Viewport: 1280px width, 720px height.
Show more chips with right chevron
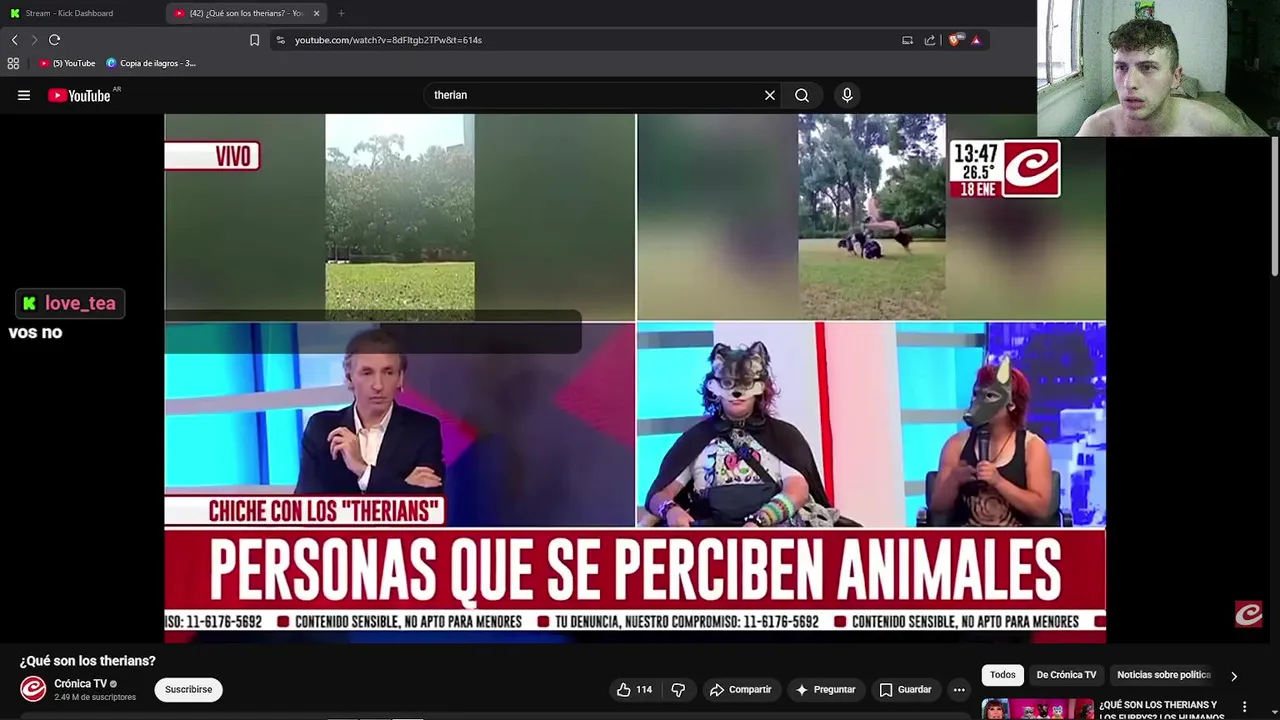coord(1234,676)
